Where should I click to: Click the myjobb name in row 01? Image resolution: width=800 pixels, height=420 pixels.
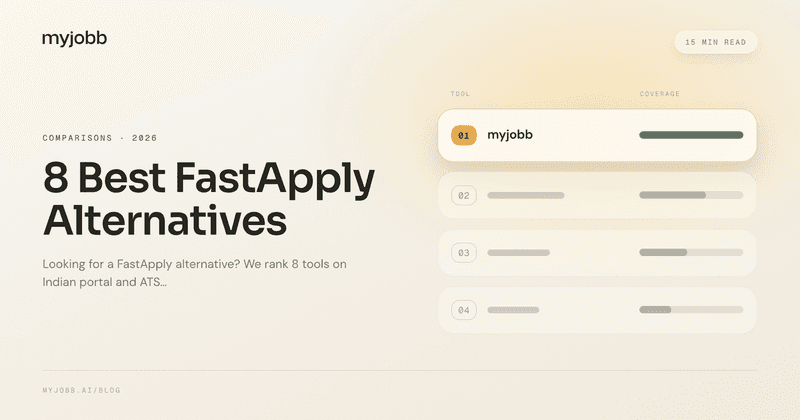[510, 135]
